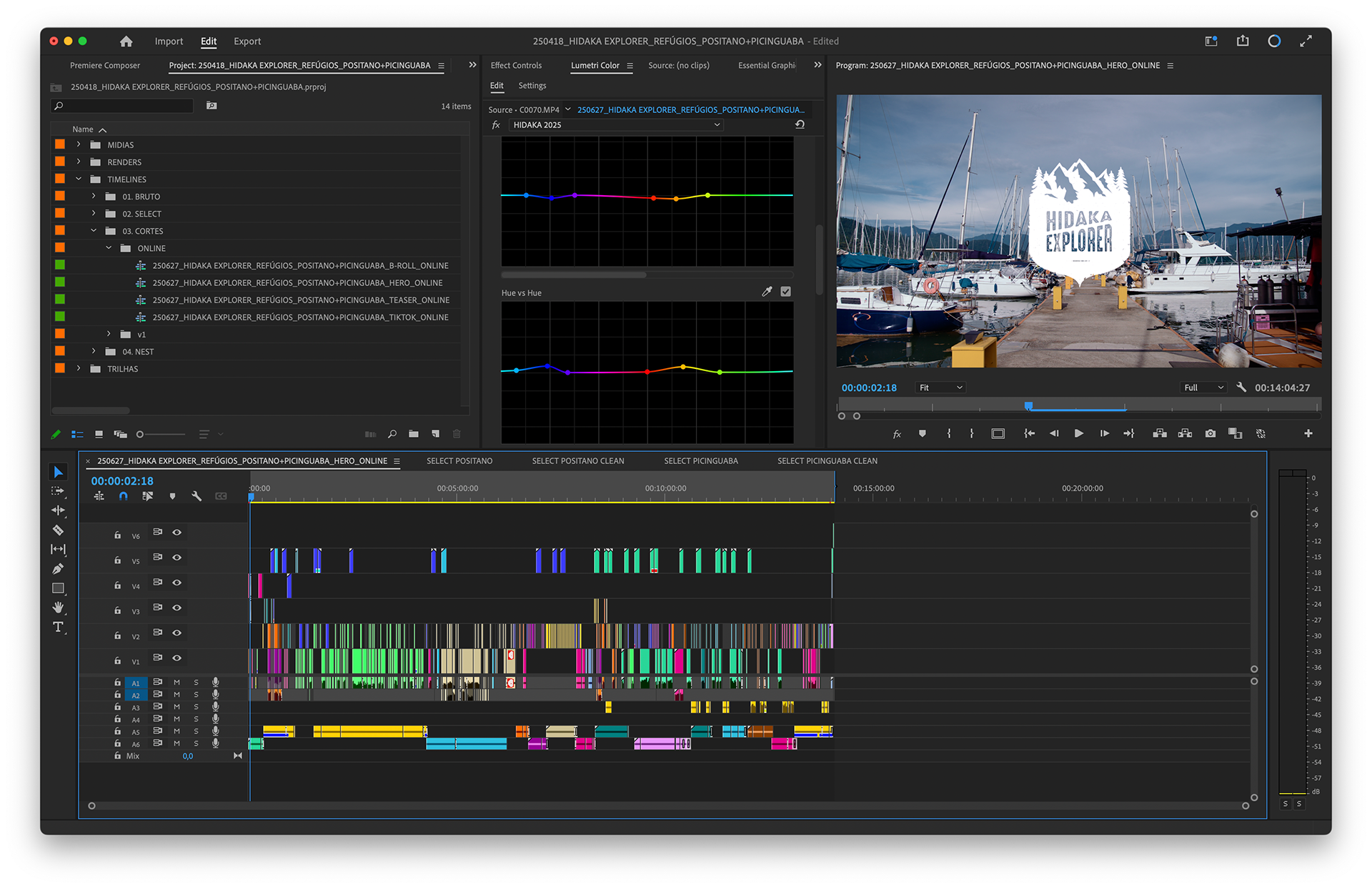1372x888 pixels.
Task: Open the Lumetri Settings tab
Action: [x=532, y=86]
